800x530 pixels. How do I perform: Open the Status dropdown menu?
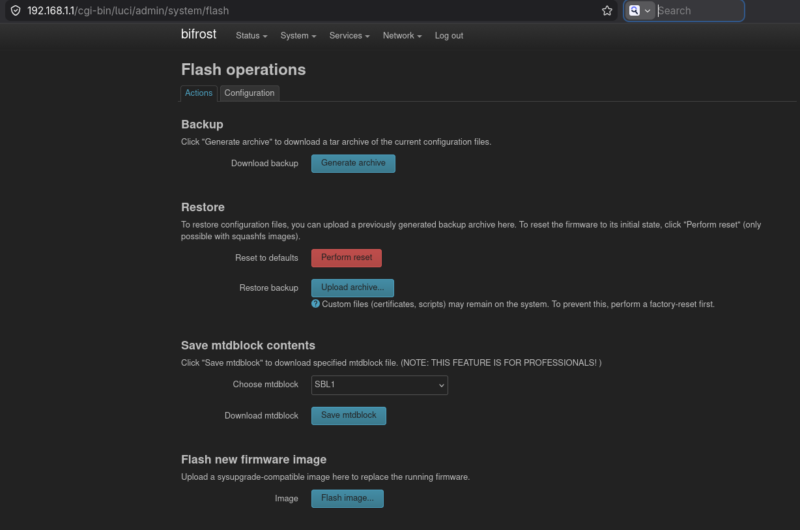(x=251, y=36)
